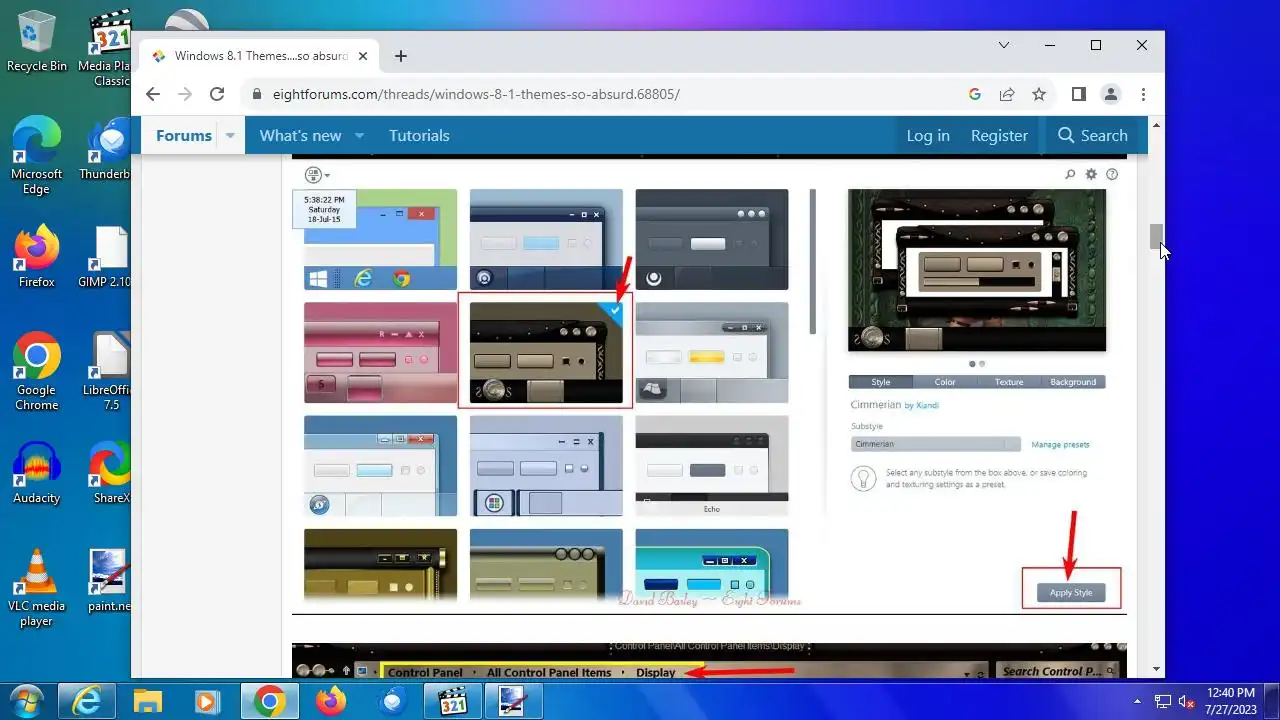Image resolution: width=1280 pixels, height=720 pixels.
Task: Click the vertical scrollbar thumb
Action: pos(1157,236)
